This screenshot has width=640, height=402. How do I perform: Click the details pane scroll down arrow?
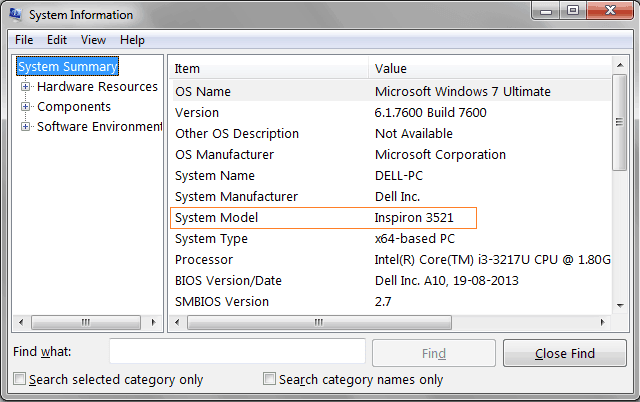pos(620,306)
